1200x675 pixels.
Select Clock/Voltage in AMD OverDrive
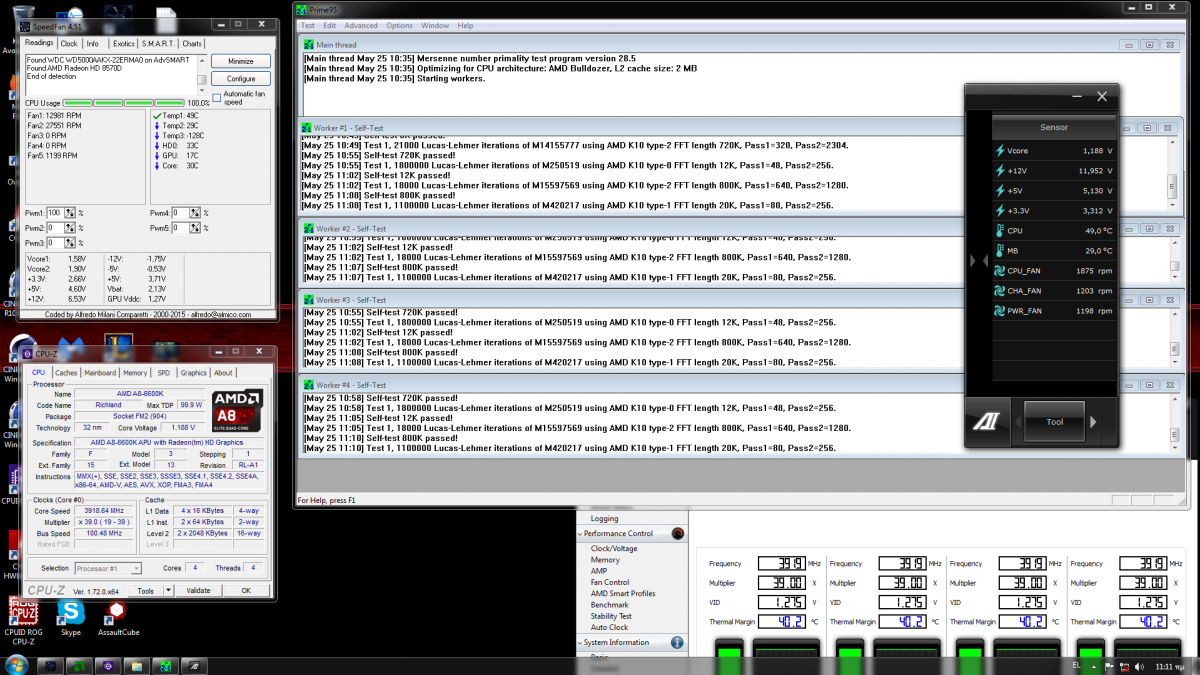(614, 548)
